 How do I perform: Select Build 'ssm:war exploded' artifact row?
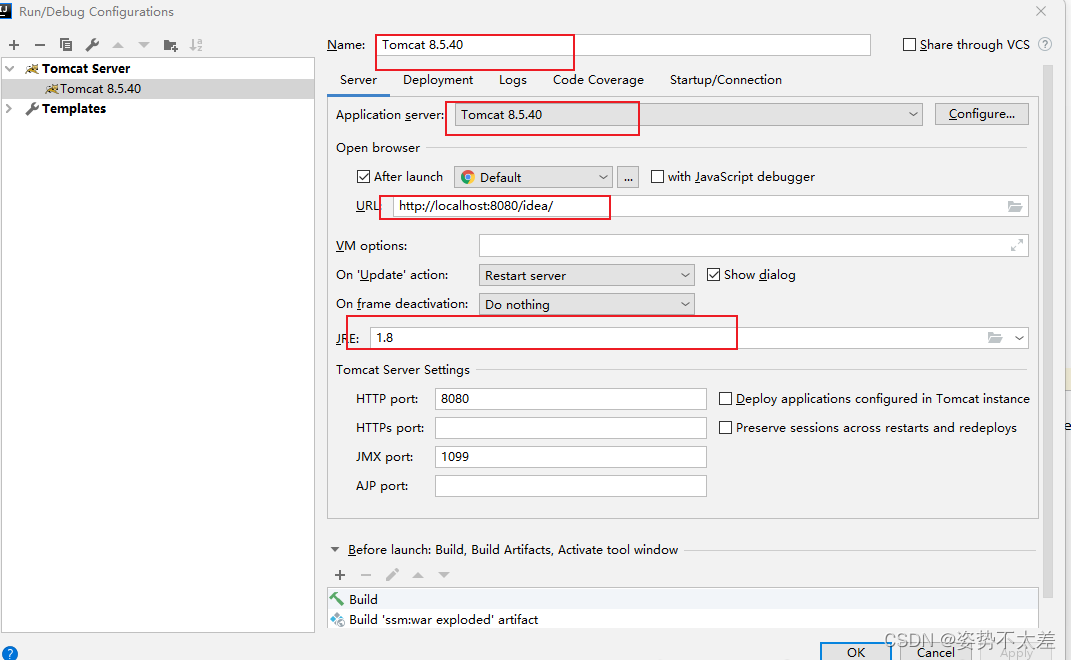682,620
